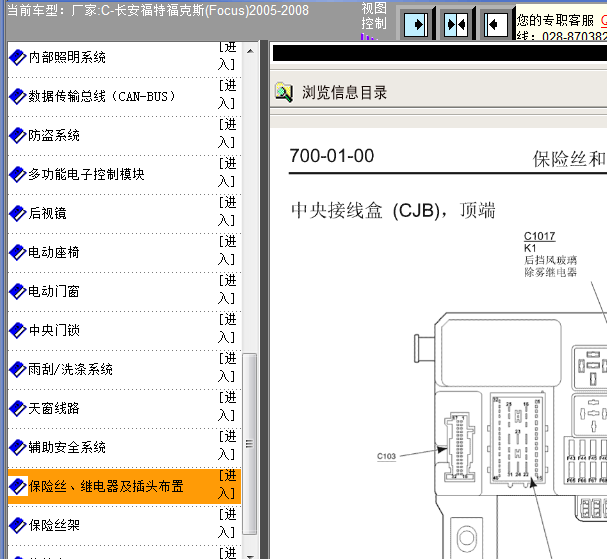Open 后视镜 via its [进入] link

(x=227, y=211)
